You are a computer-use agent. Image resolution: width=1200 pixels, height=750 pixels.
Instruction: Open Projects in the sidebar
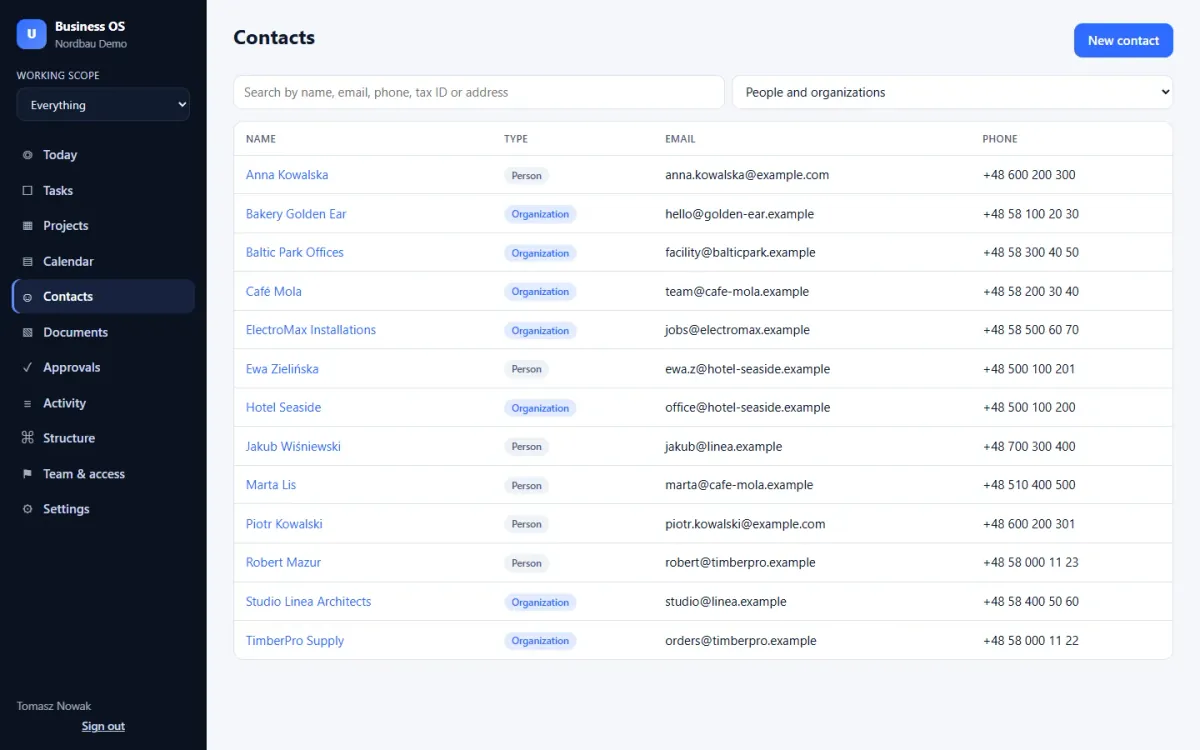103,226
